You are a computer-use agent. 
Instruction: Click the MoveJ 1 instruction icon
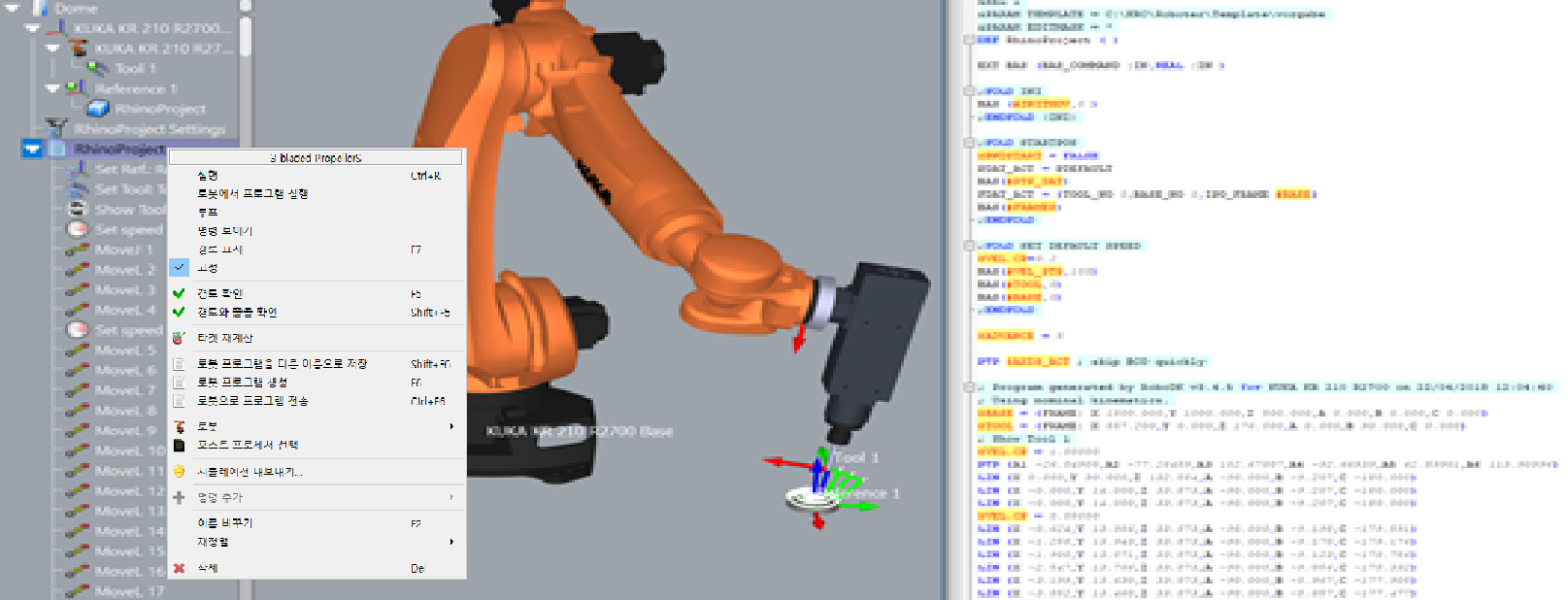coord(78,250)
